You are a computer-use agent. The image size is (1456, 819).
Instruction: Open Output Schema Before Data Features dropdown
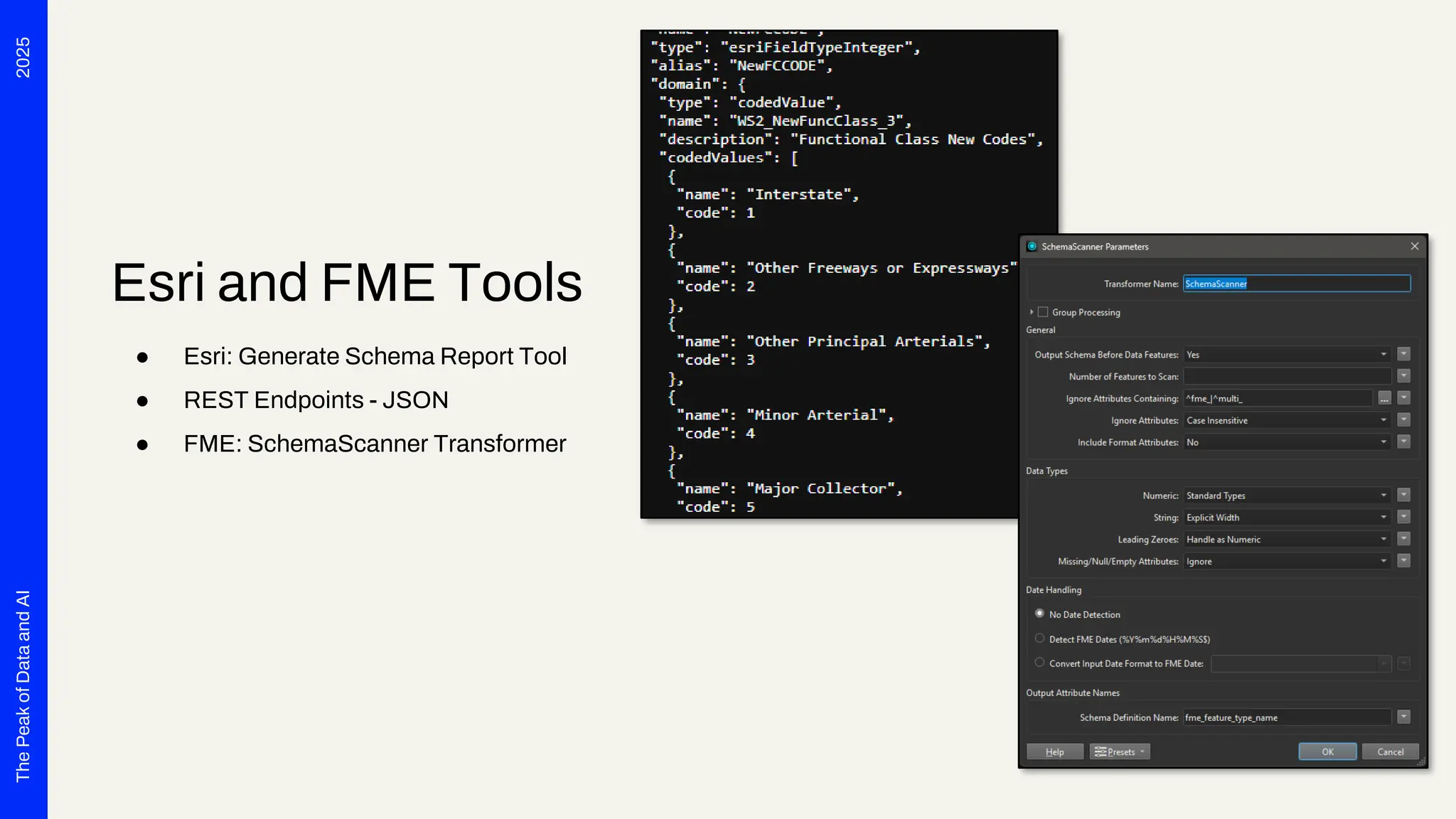(1287, 355)
